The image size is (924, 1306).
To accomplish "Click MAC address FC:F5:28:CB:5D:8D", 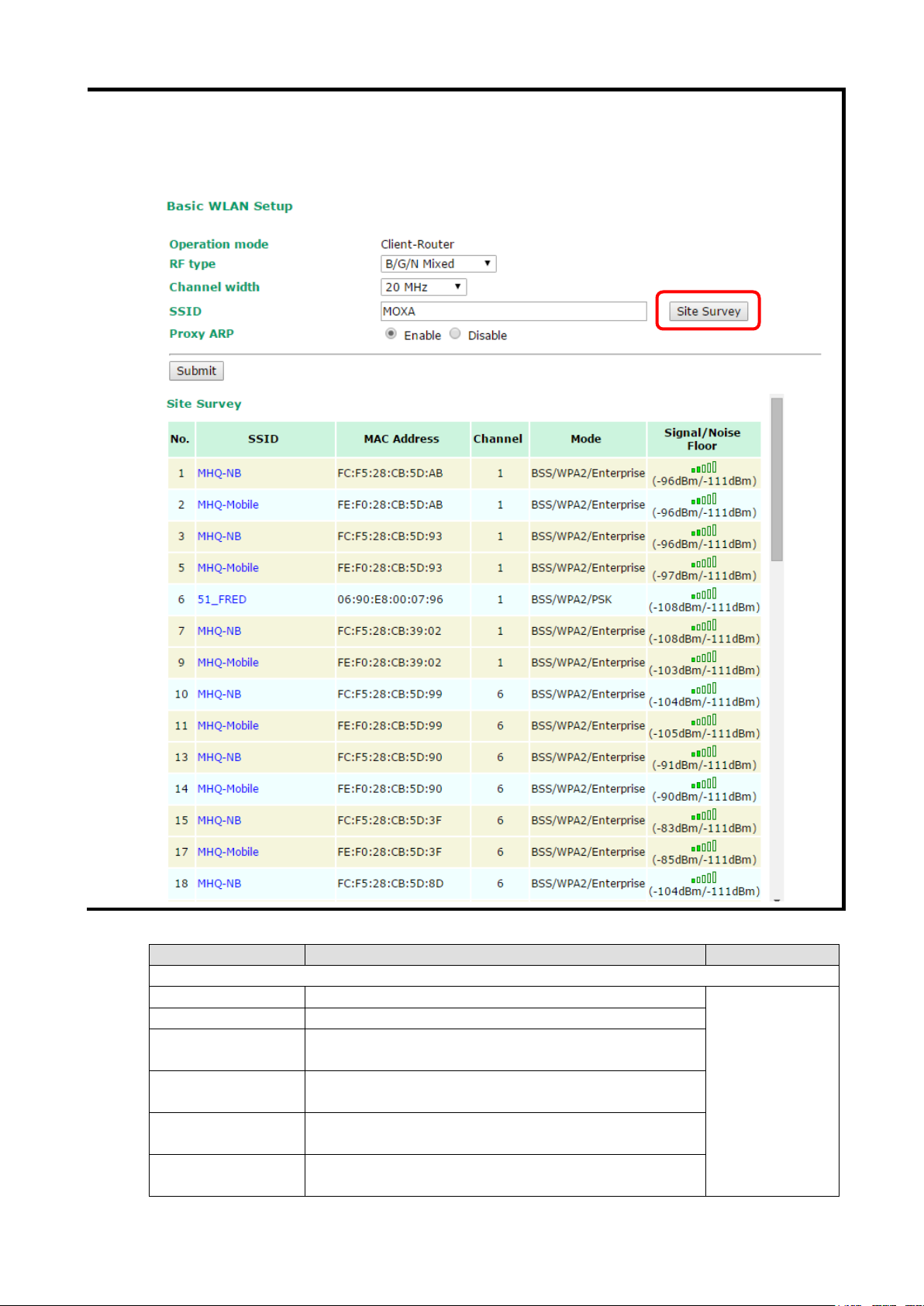I will [x=390, y=884].
